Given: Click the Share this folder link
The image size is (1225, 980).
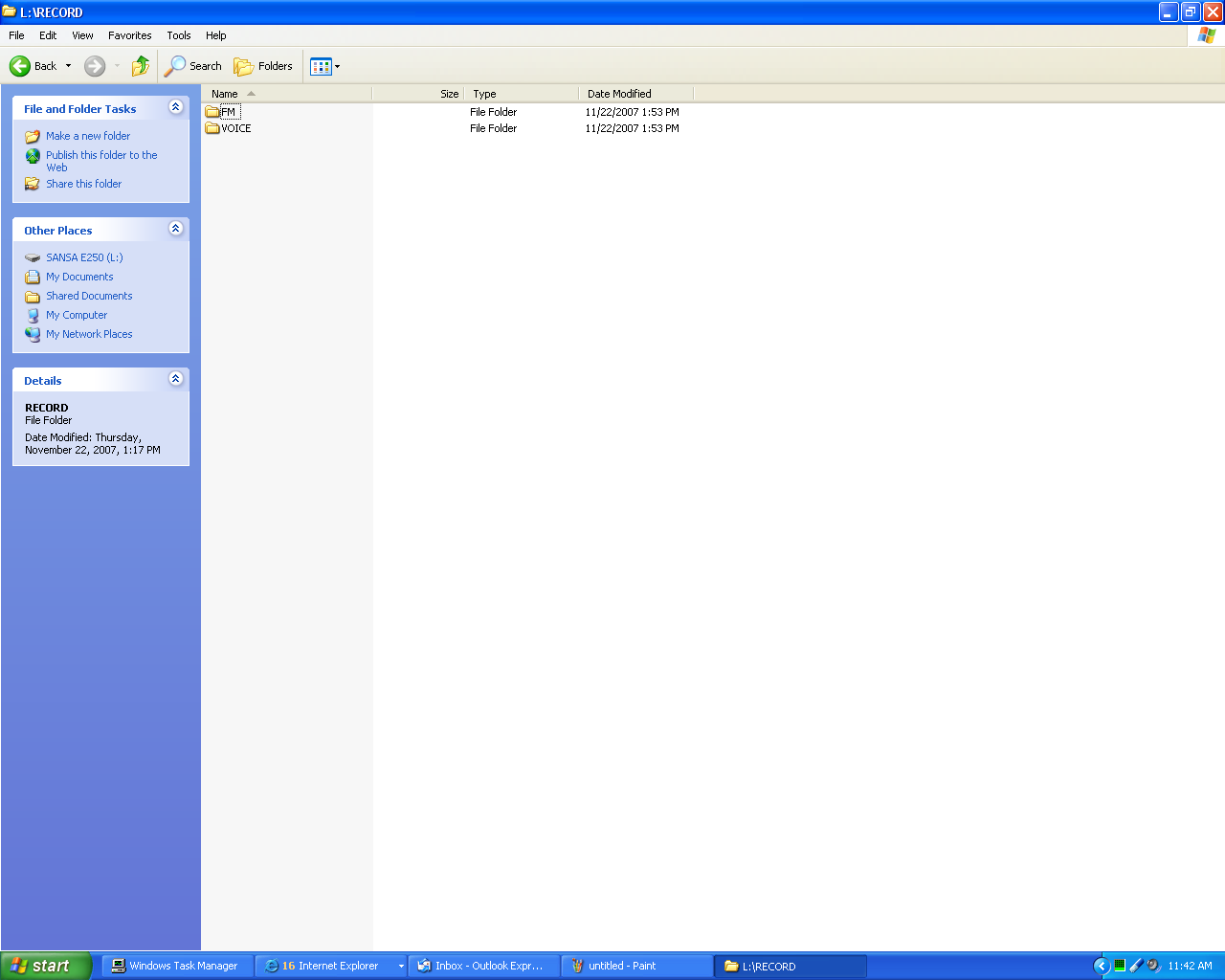Looking at the screenshot, I should pos(84,184).
